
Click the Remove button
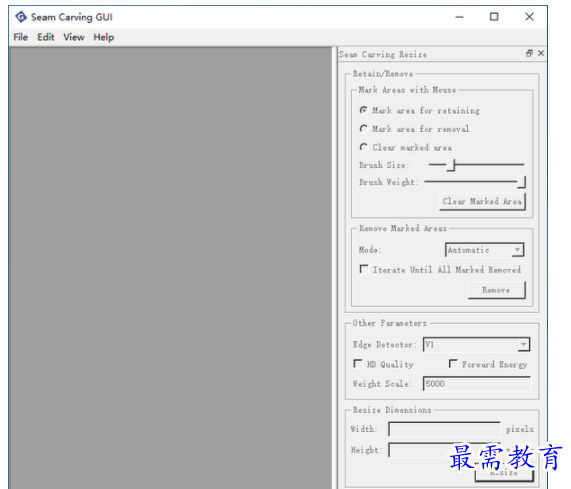coord(497,290)
